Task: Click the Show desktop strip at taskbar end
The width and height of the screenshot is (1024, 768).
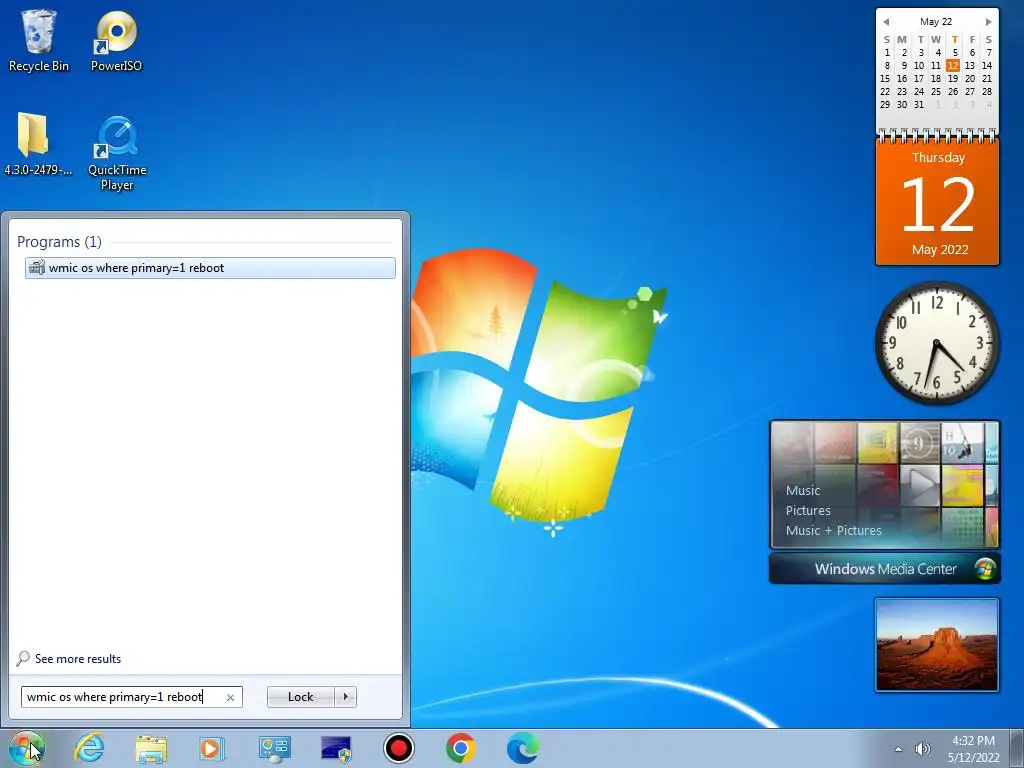Action: coord(1017,748)
